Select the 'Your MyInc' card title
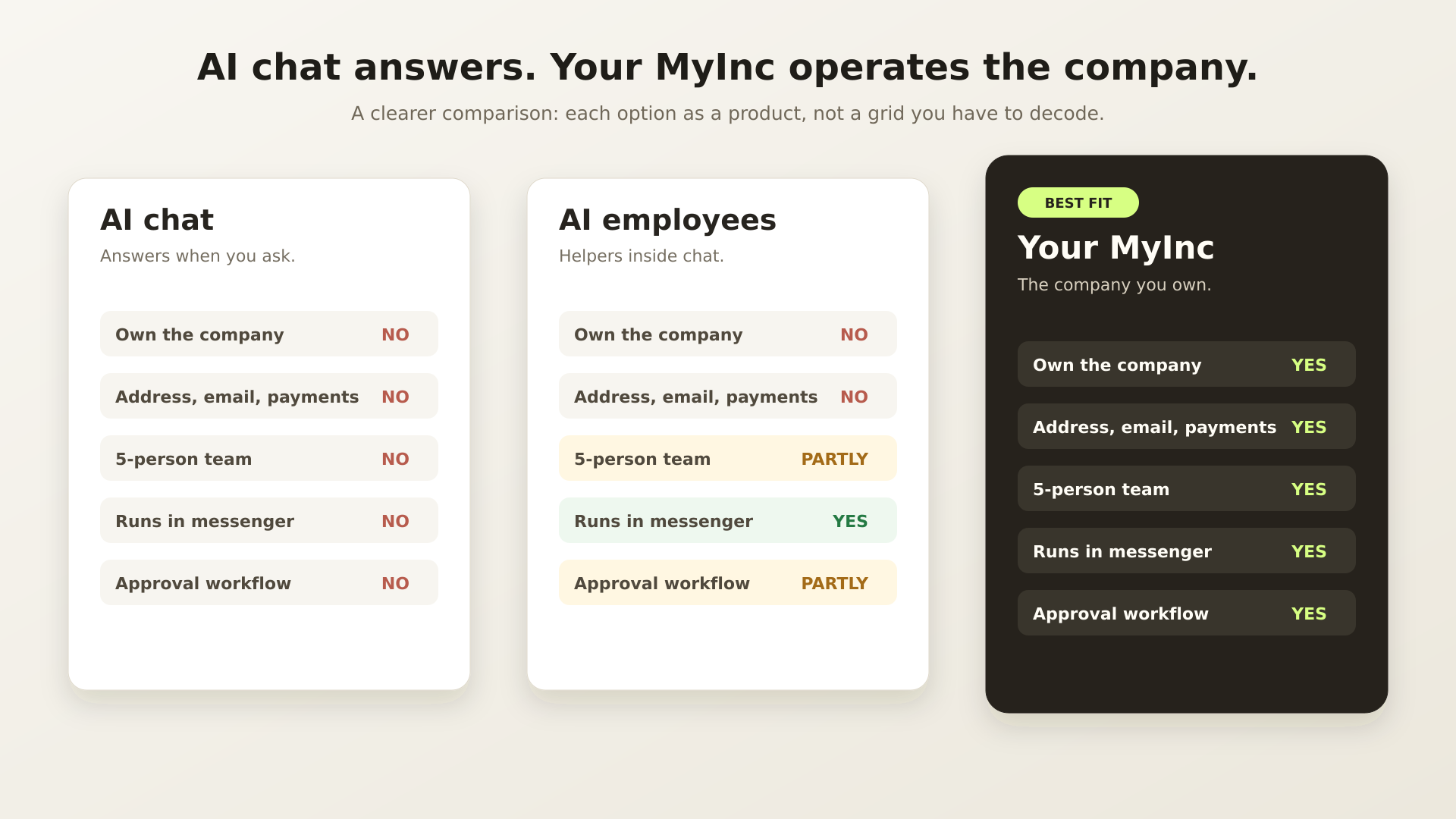 point(1116,248)
